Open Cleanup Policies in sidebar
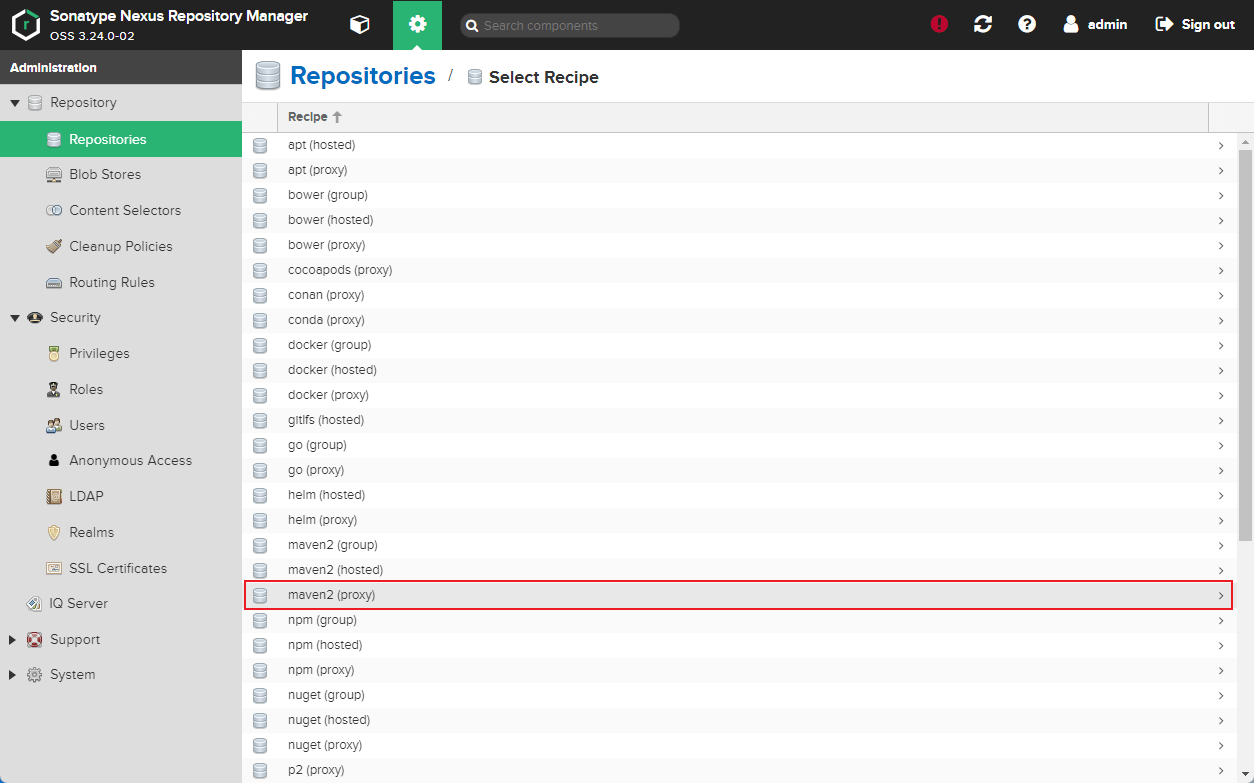The image size is (1254, 783). coord(121,246)
